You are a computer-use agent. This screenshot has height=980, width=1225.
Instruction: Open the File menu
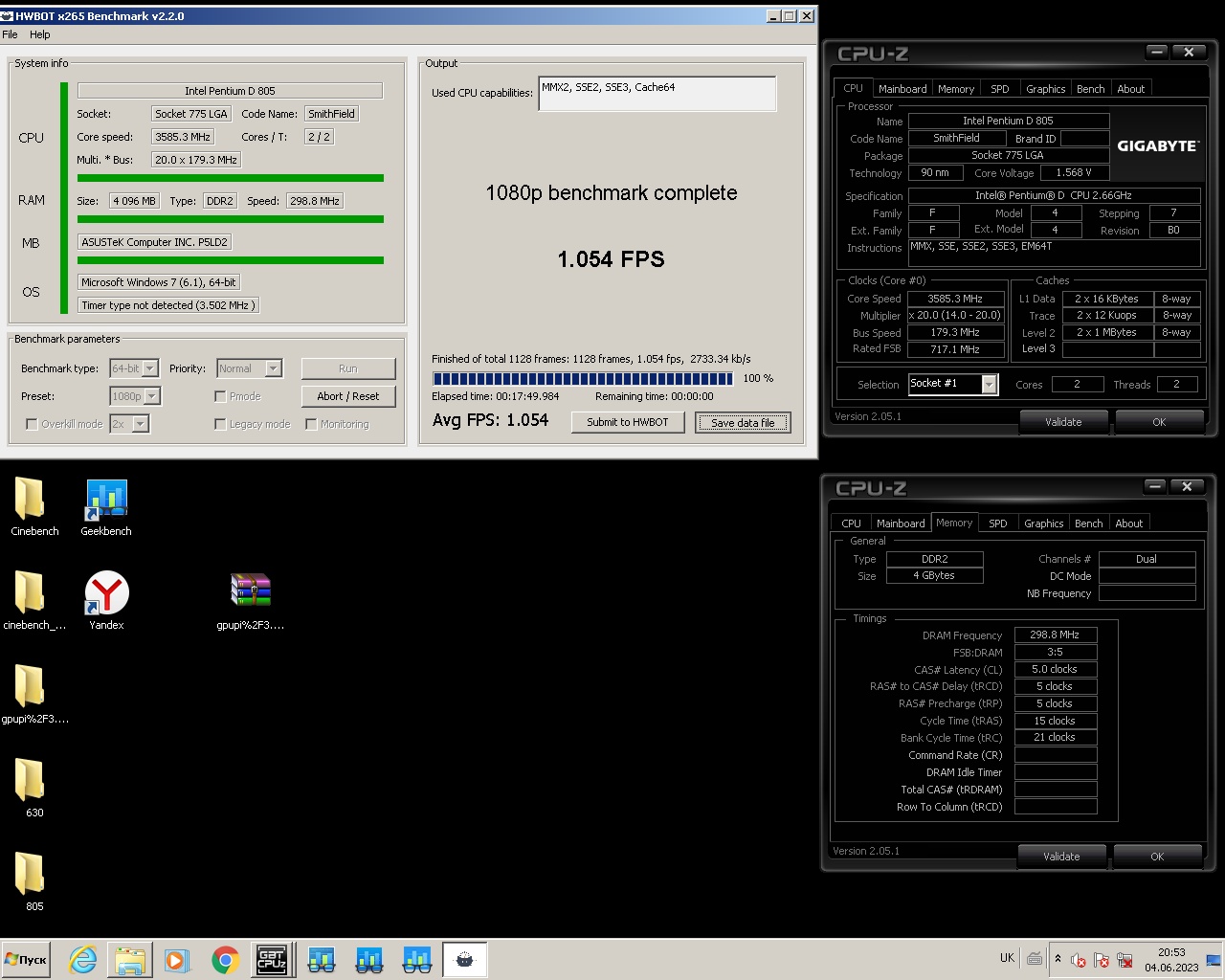click(x=10, y=34)
